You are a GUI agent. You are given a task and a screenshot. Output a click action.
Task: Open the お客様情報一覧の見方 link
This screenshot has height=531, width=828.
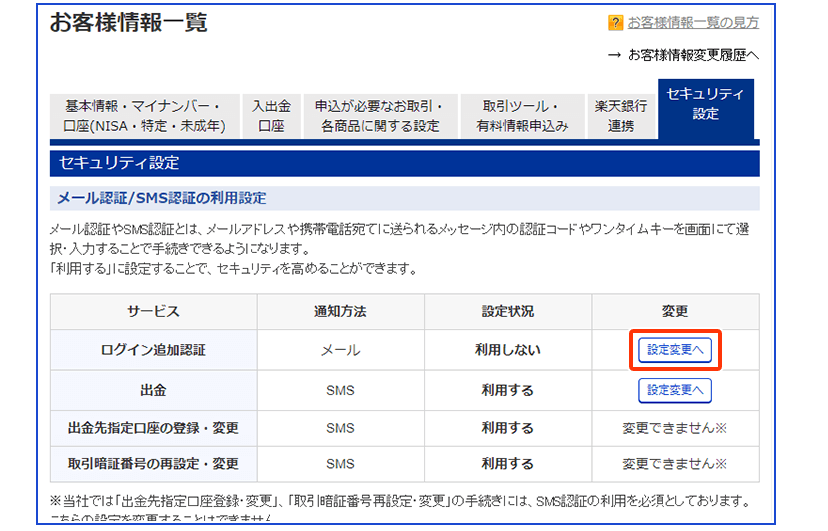click(x=692, y=23)
